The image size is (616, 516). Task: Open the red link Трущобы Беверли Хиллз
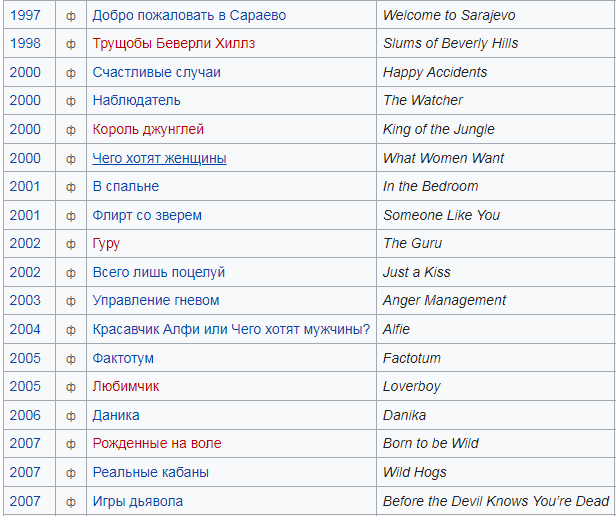[174, 43]
